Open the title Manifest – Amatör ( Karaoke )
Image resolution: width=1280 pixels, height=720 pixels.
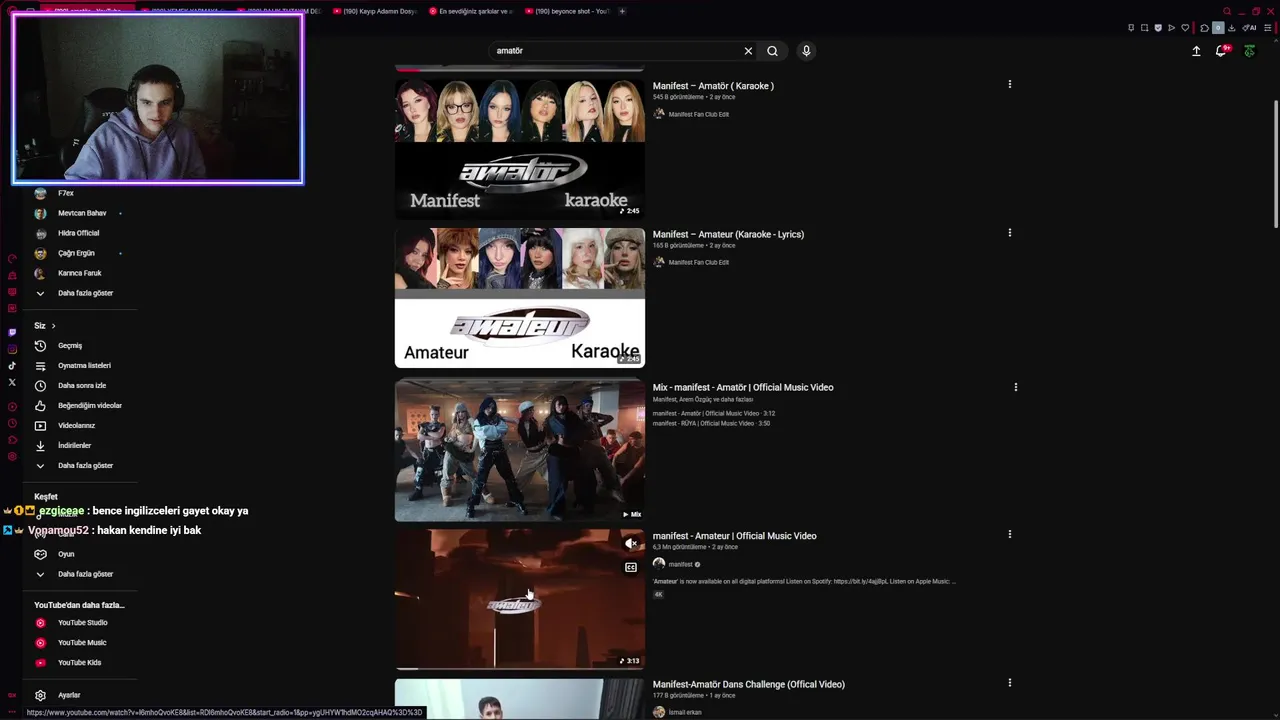pyautogui.click(x=713, y=86)
